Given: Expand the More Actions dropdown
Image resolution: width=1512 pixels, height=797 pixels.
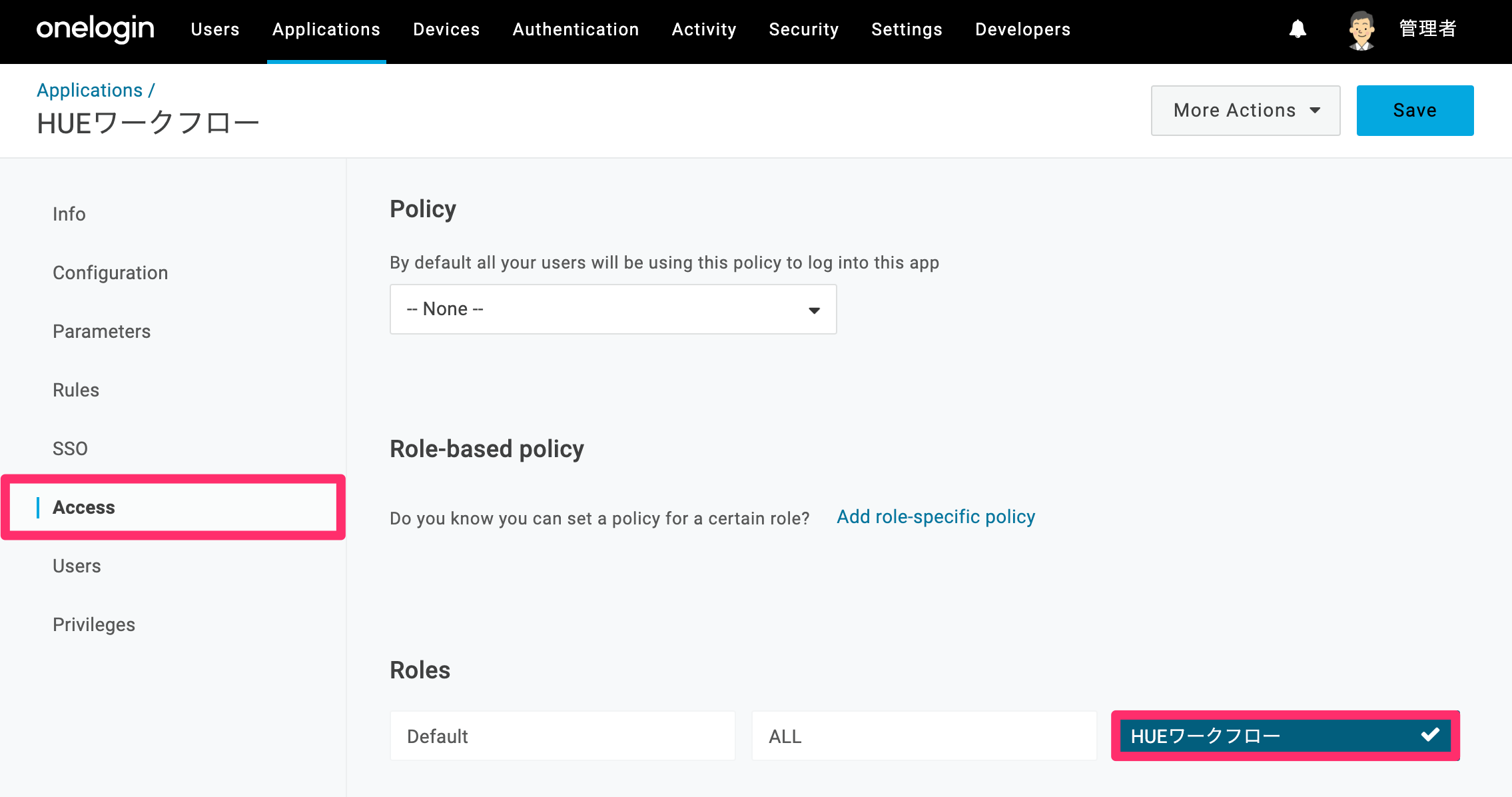Looking at the screenshot, I should click(x=1246, y=111).
